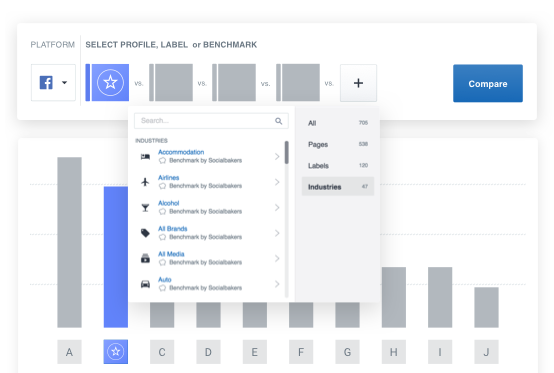The image size is (554, 373).
Task: Expand the Airlines row chevron
Action: (x=277, y=182)
